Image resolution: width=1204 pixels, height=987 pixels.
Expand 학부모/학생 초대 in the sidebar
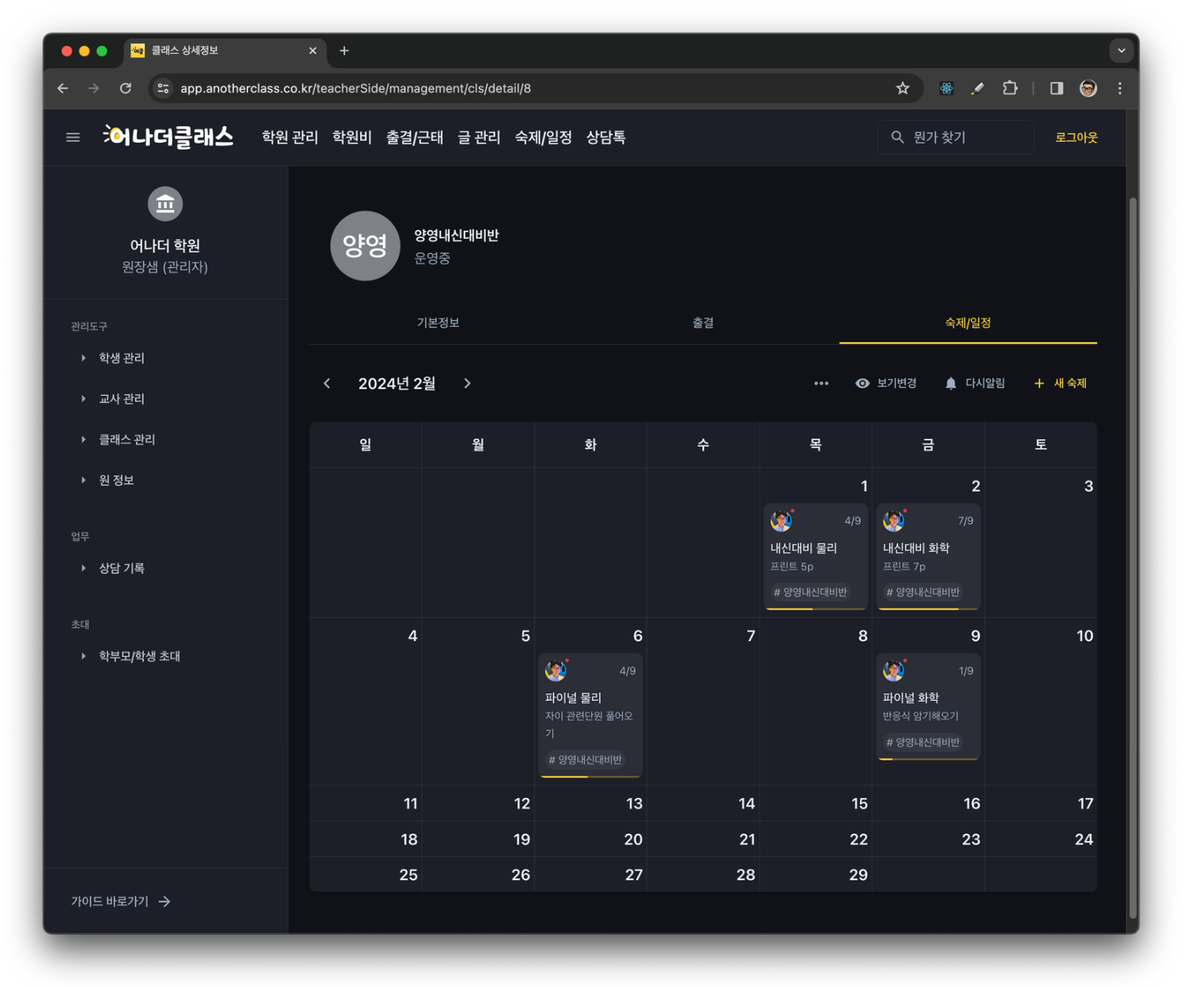(139, 655)
